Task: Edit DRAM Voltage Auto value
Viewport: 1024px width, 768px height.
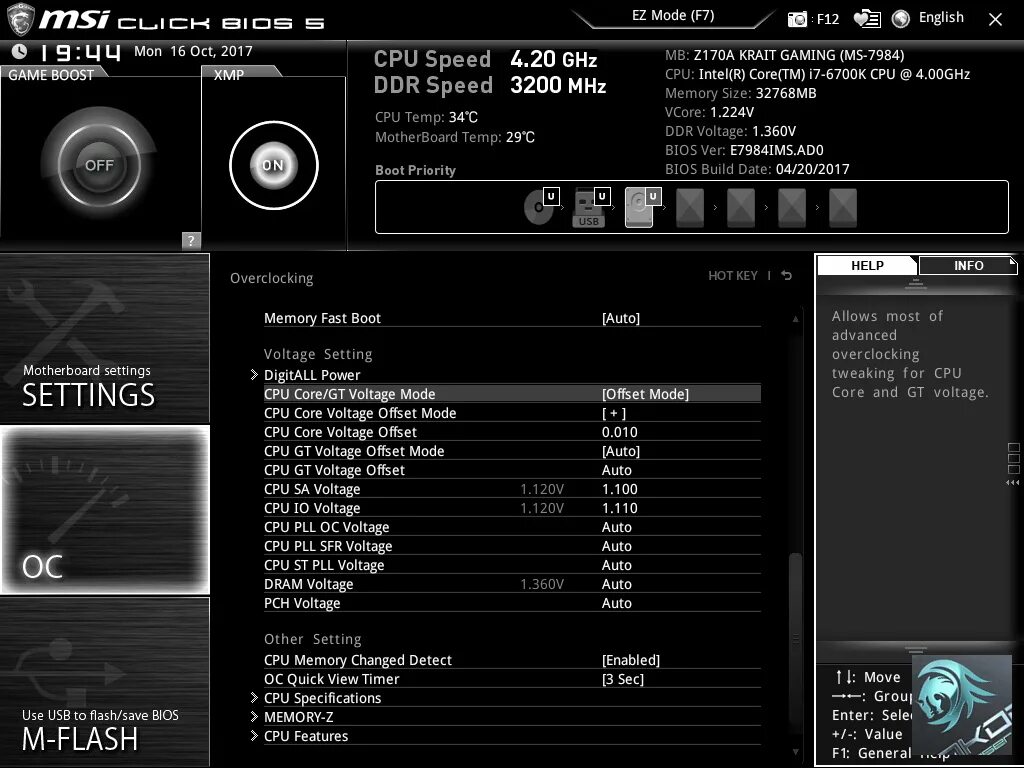Action: pos(616,583)
